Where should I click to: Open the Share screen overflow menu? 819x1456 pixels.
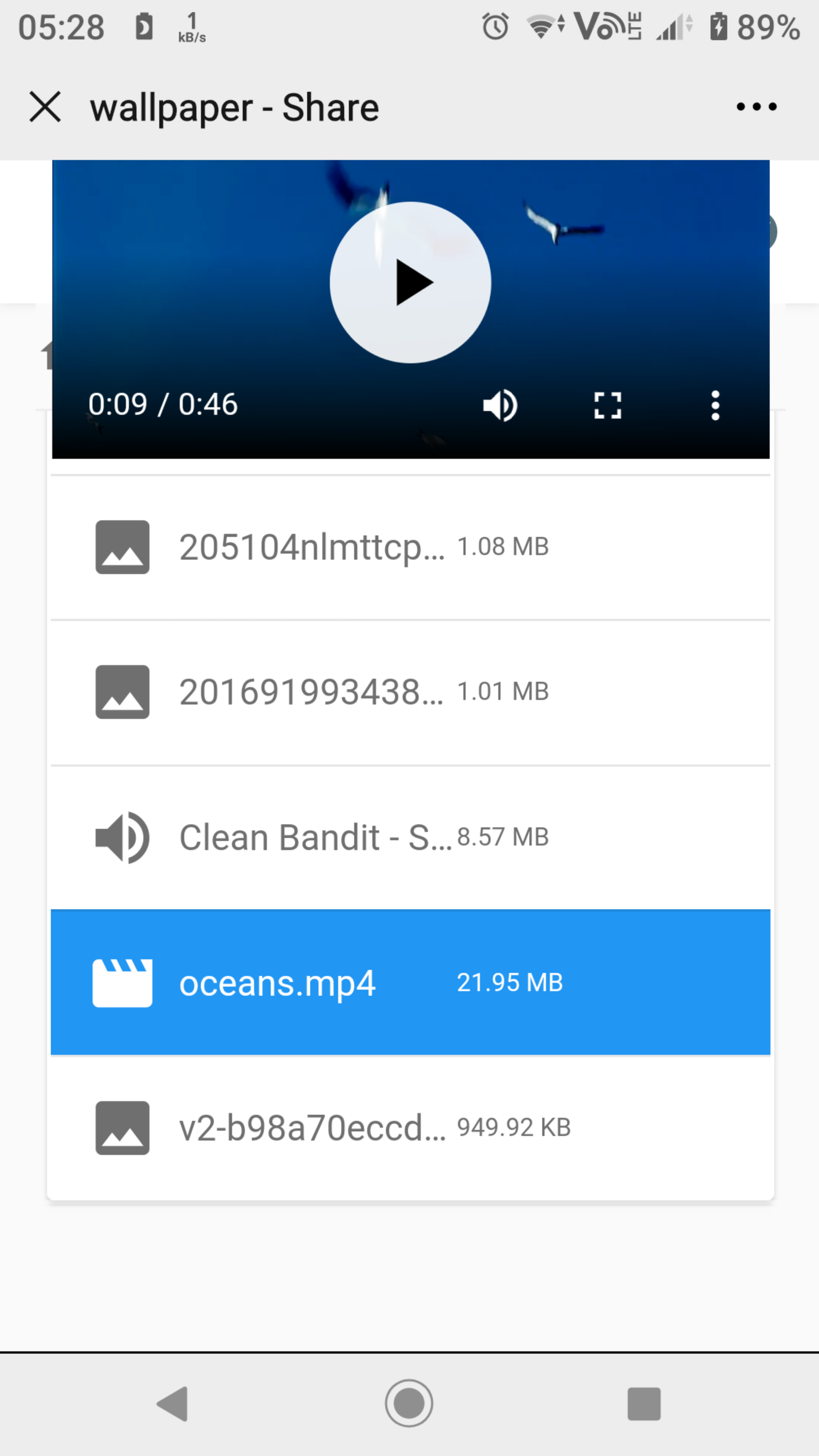(x=756, y=107)
